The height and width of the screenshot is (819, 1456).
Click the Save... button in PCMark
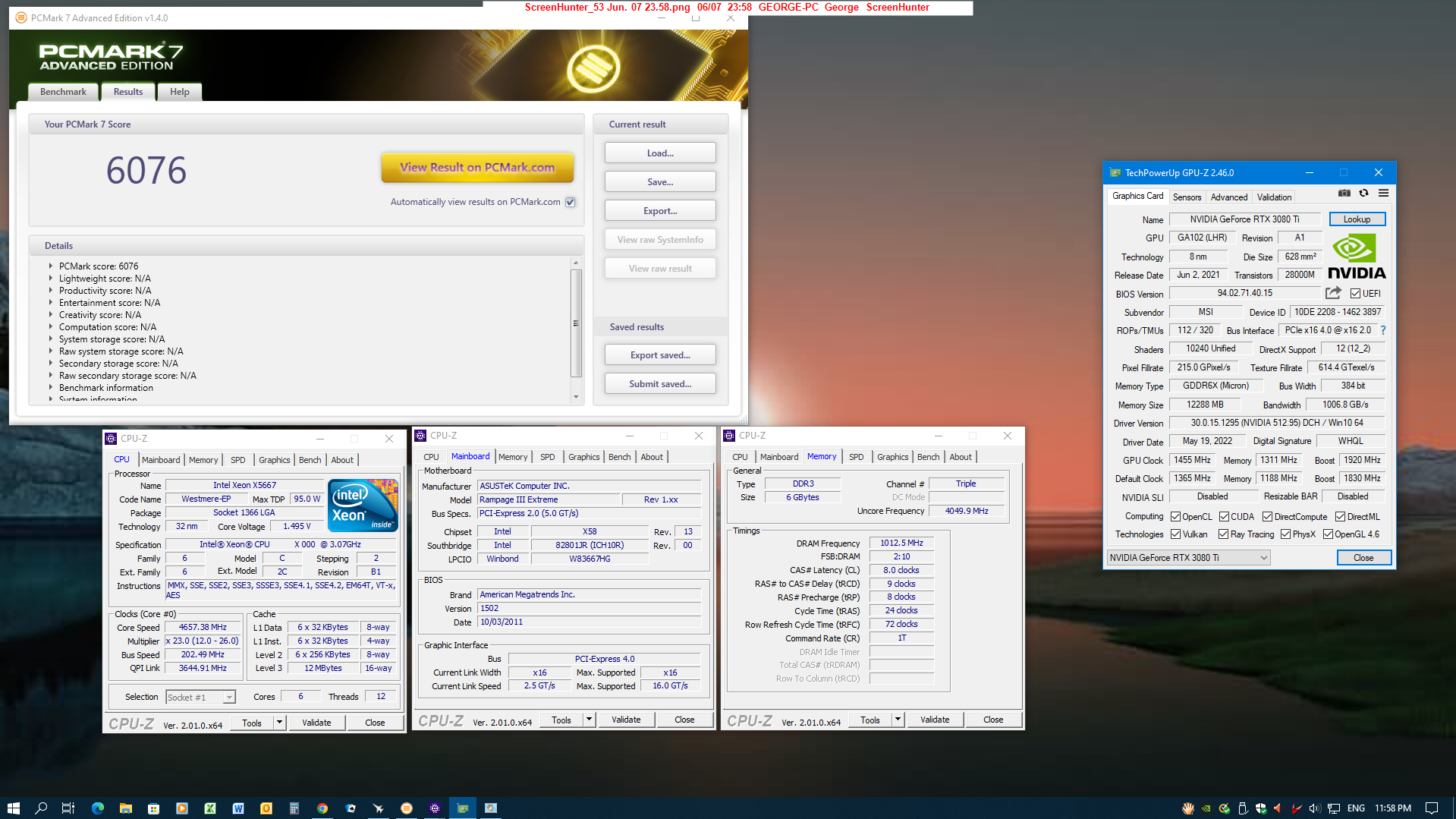click(x=660, y=182)
